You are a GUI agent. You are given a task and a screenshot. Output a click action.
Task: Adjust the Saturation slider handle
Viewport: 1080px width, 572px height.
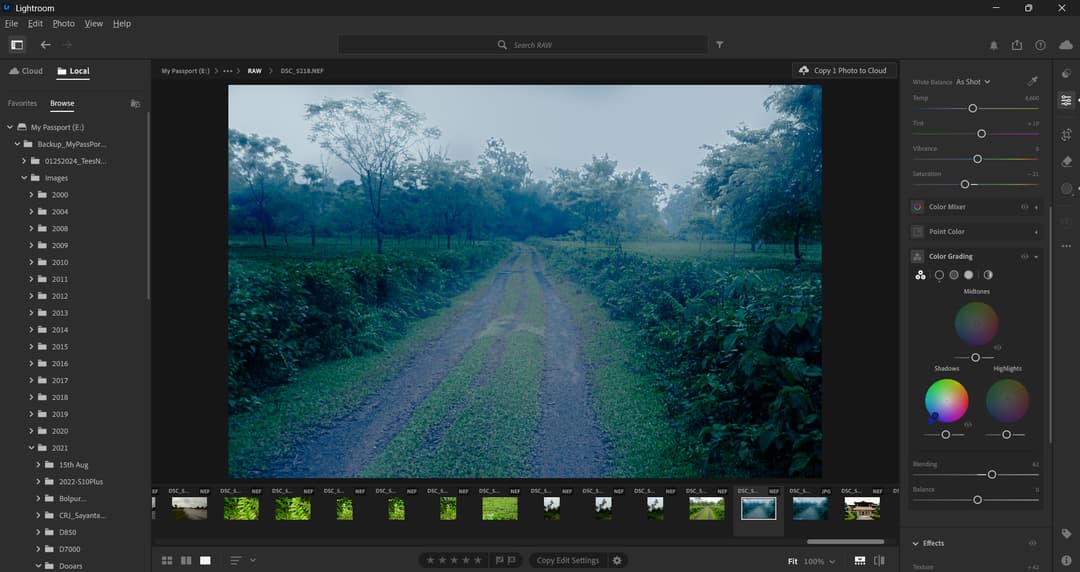tap(965, 184)
